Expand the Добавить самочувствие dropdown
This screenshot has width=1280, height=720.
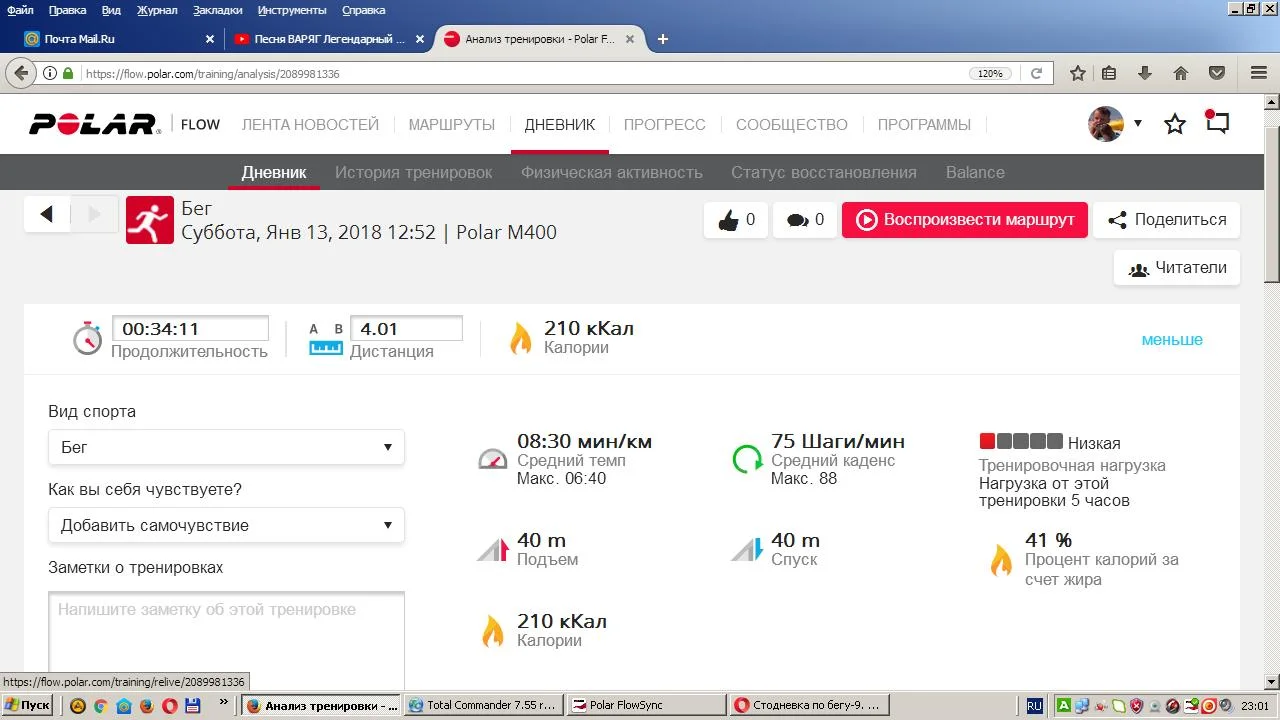[226, 525]
